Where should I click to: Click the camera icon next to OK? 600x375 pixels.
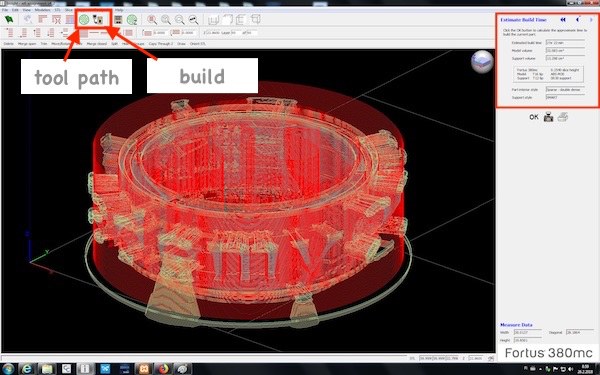pos(548,117)
